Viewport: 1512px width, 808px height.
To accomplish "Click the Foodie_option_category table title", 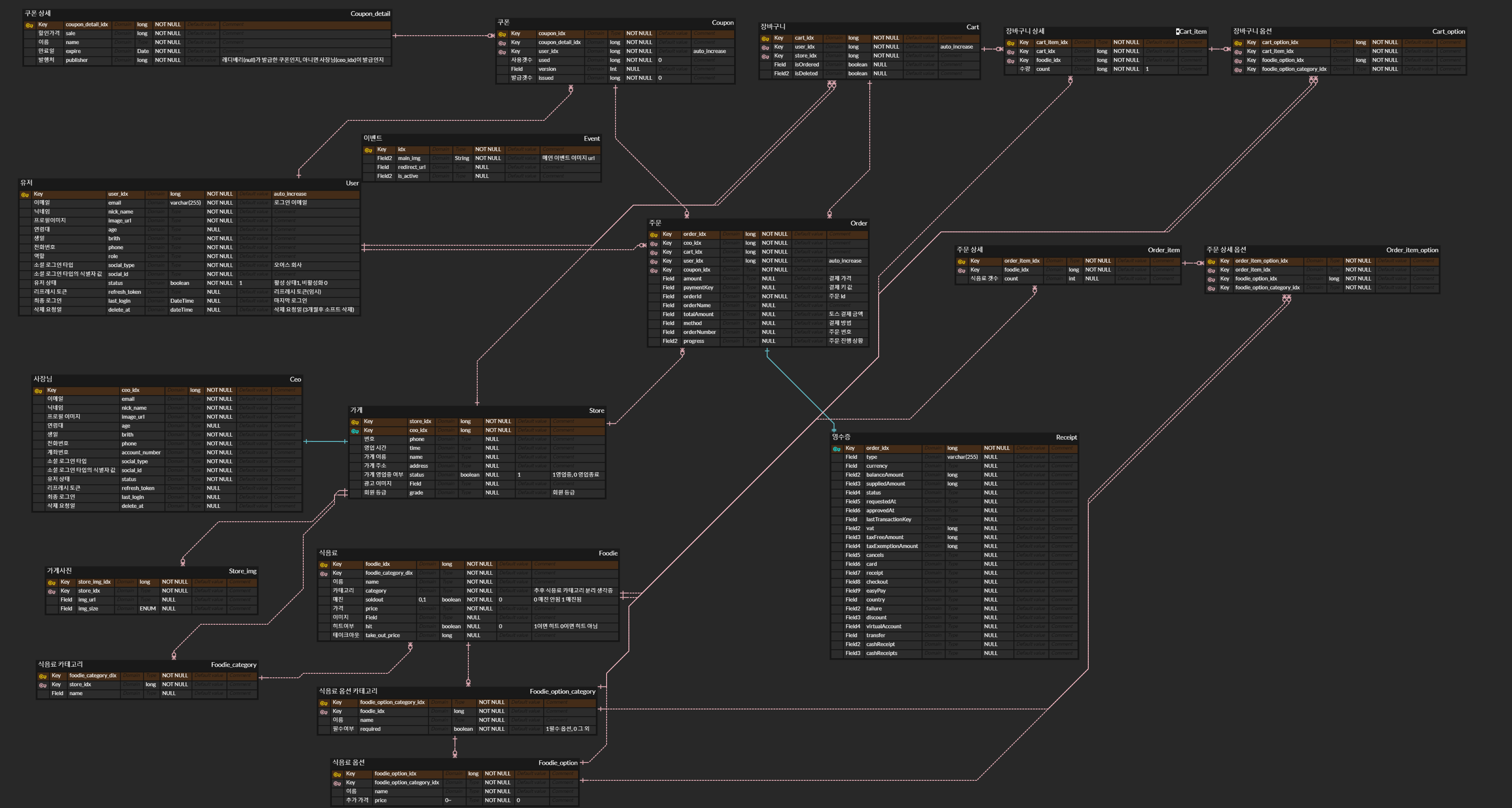I will (562, 692).
